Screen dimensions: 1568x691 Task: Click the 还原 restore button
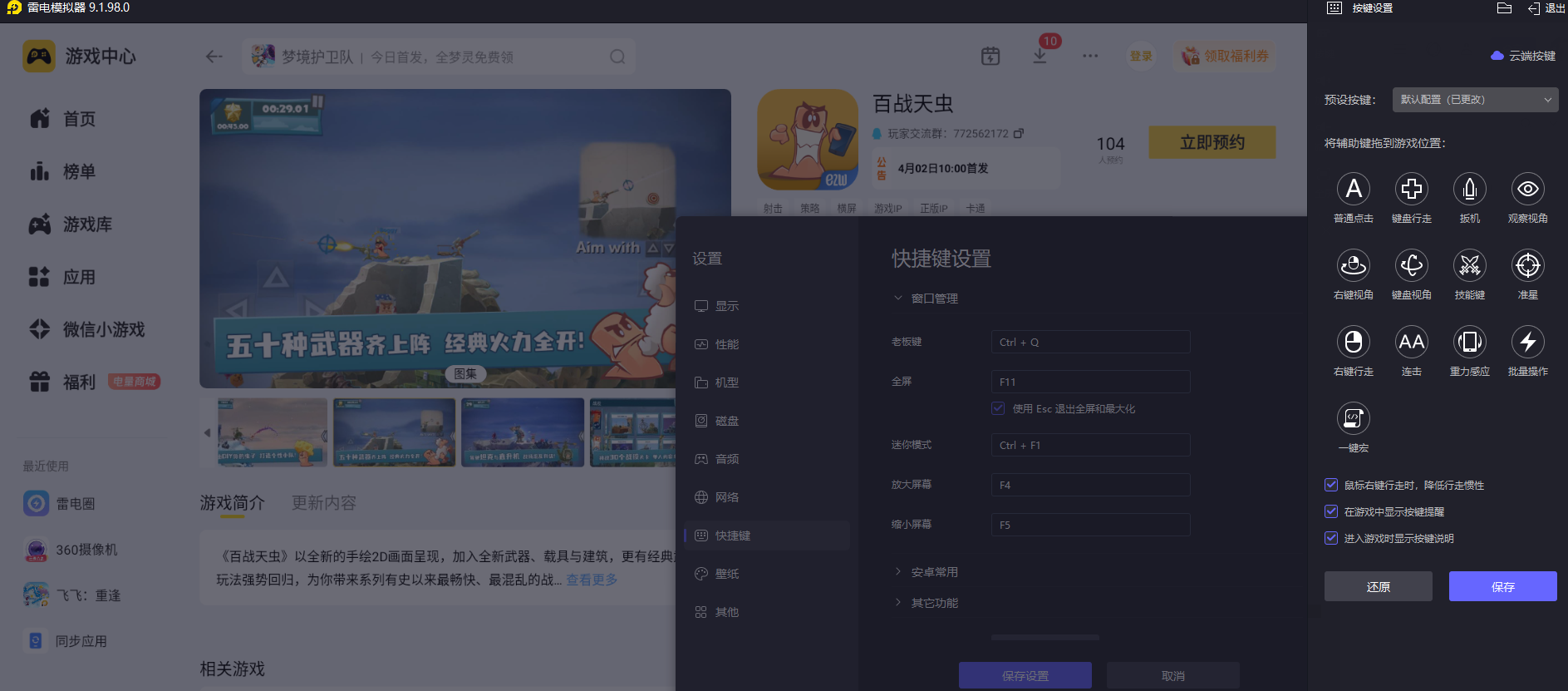1379,586
